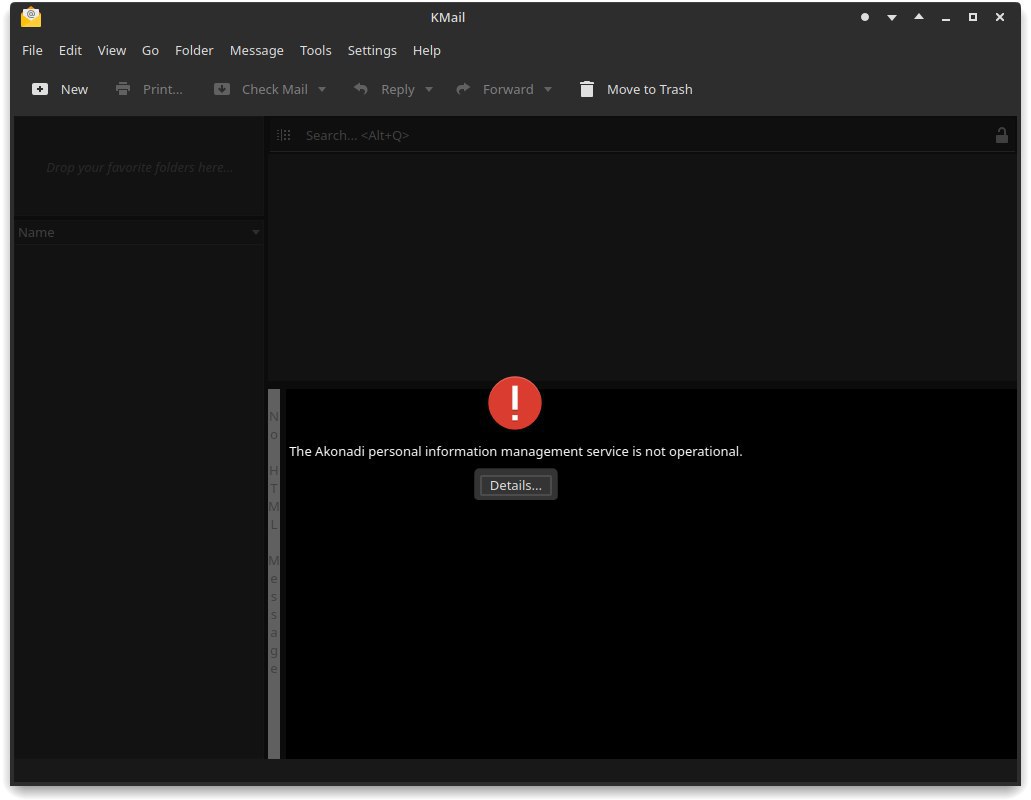Click the shade-down triangle in title bar

[x=892, y=18]
